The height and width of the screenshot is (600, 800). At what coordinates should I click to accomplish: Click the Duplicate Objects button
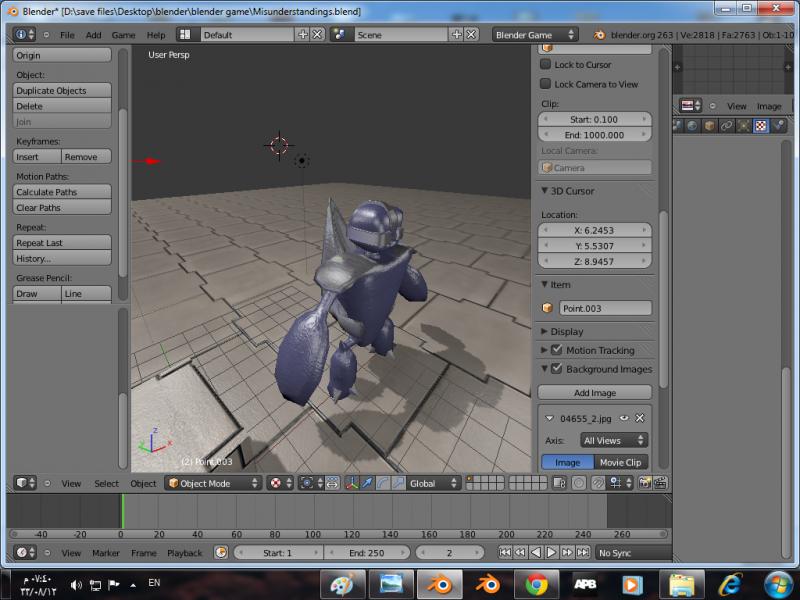tap(62, 90)
